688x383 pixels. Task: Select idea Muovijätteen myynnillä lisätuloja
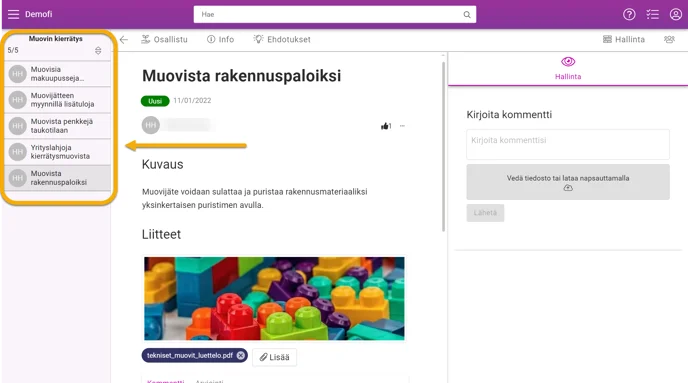pyautogui.click(x=57, y=100)
